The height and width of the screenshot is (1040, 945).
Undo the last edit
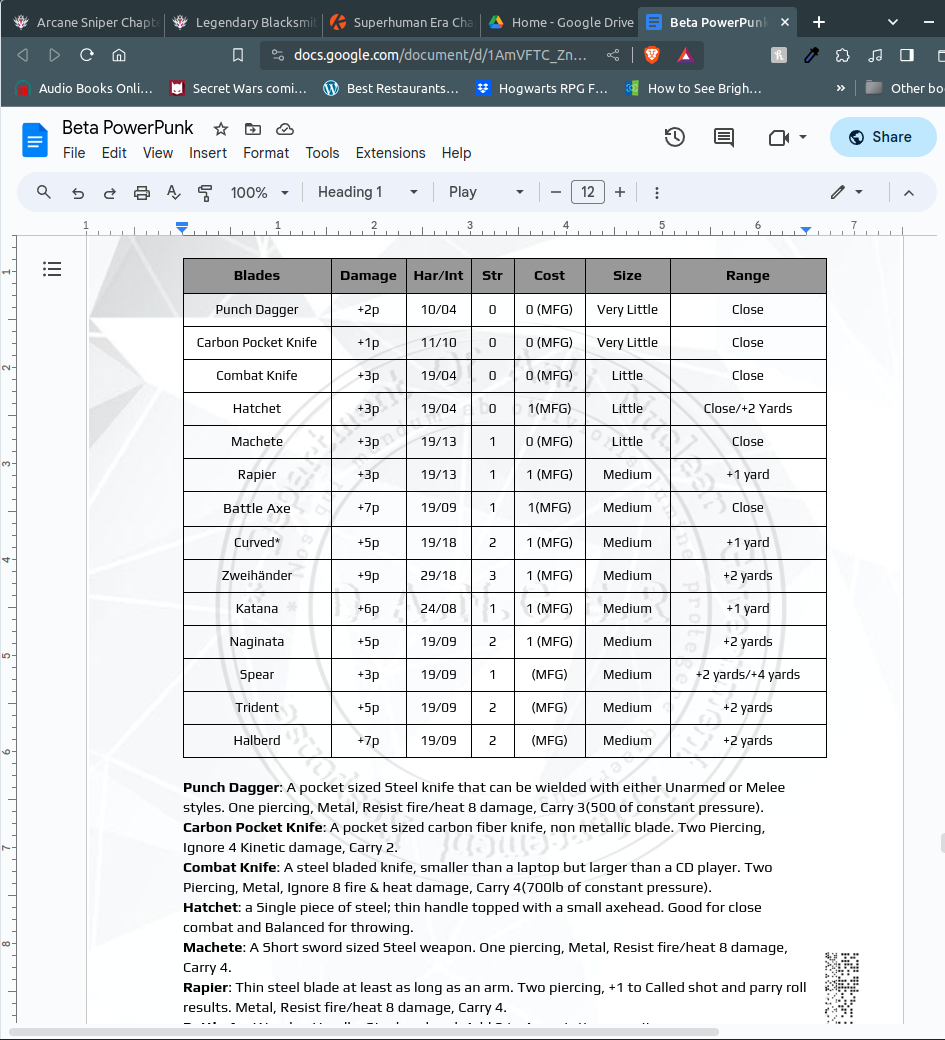[78, 192]
